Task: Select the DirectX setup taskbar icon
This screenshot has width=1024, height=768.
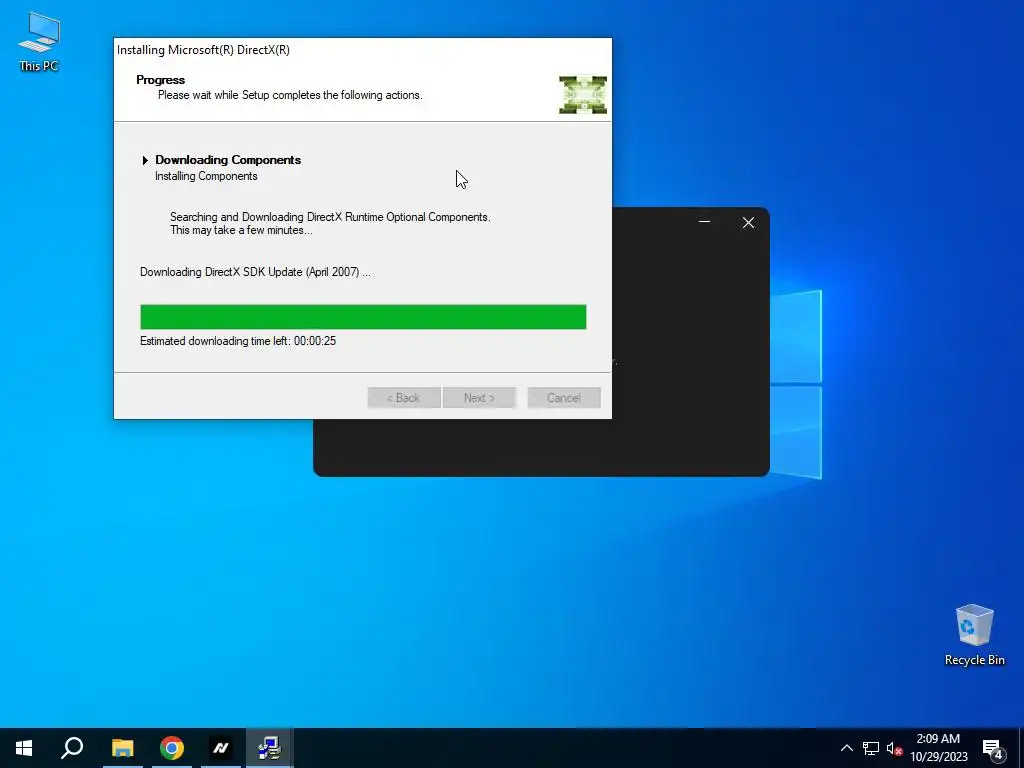Action: point(269,748)
